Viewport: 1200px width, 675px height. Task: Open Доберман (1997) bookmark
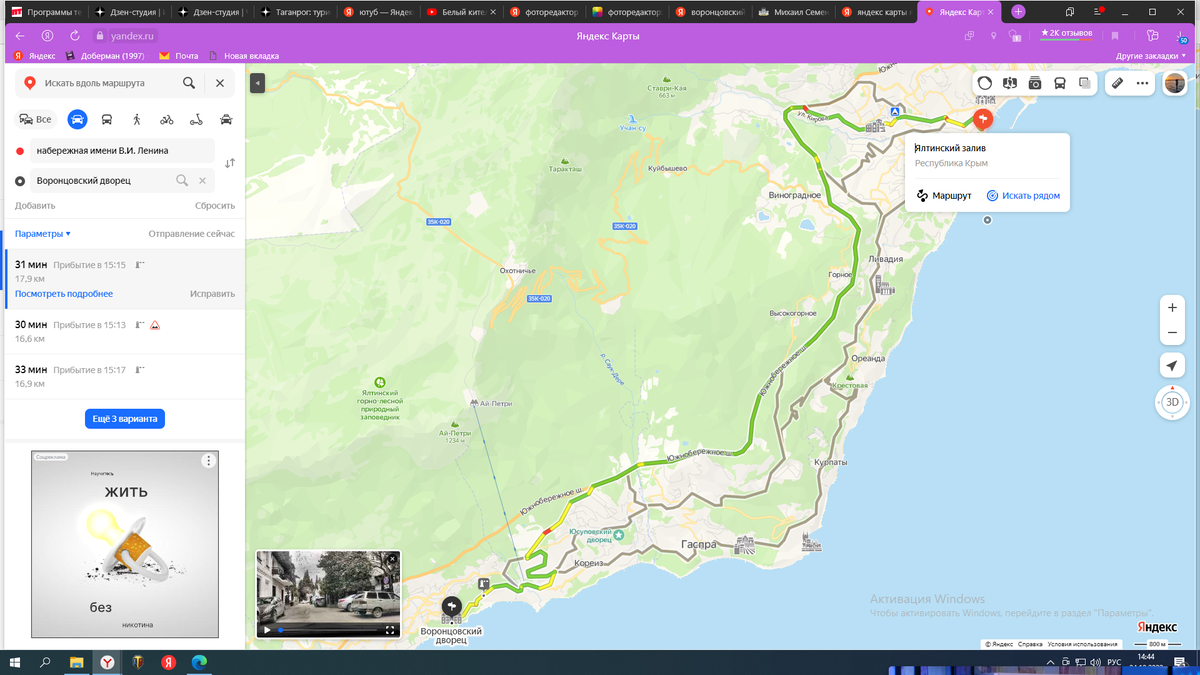pos(105,56)
